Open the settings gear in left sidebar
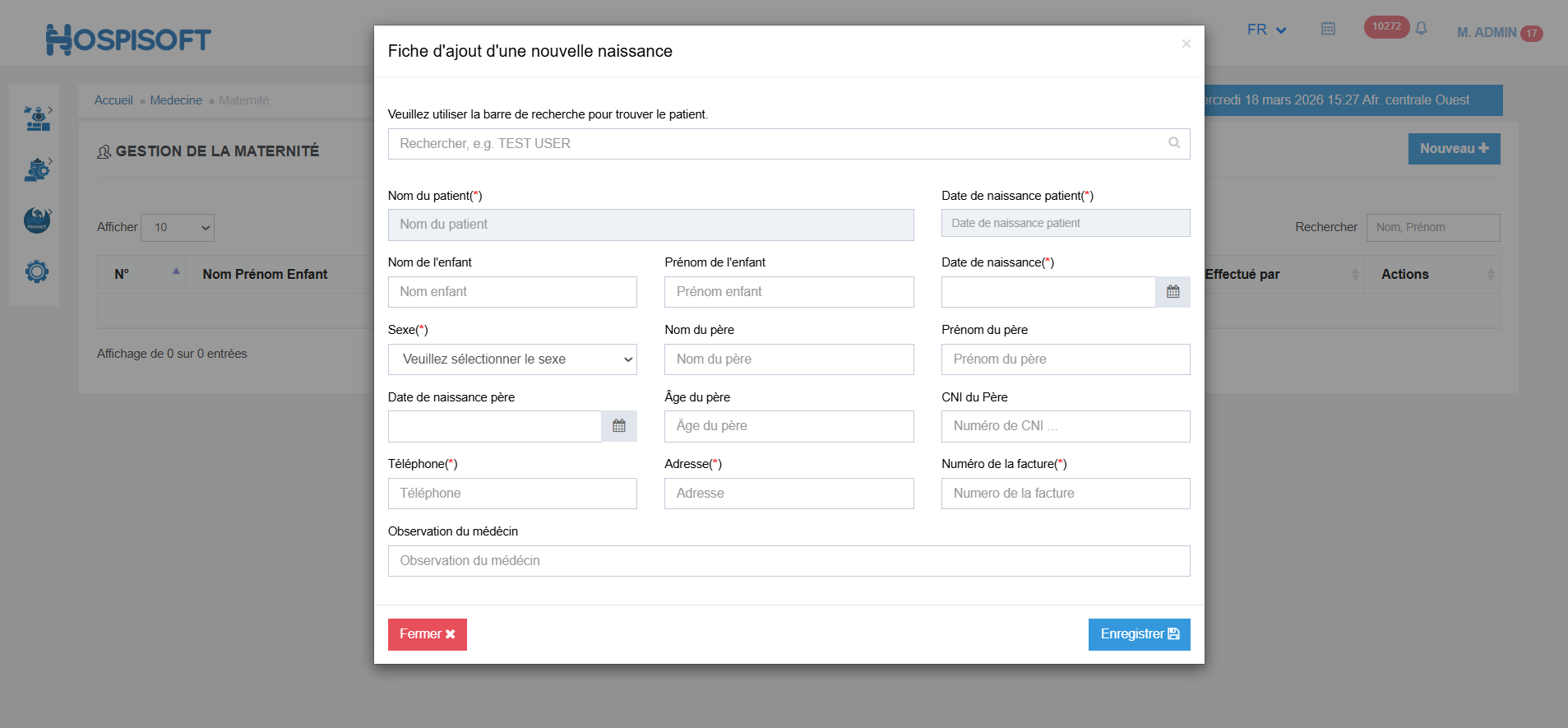The image size is (1568, 728). [37, 271]
